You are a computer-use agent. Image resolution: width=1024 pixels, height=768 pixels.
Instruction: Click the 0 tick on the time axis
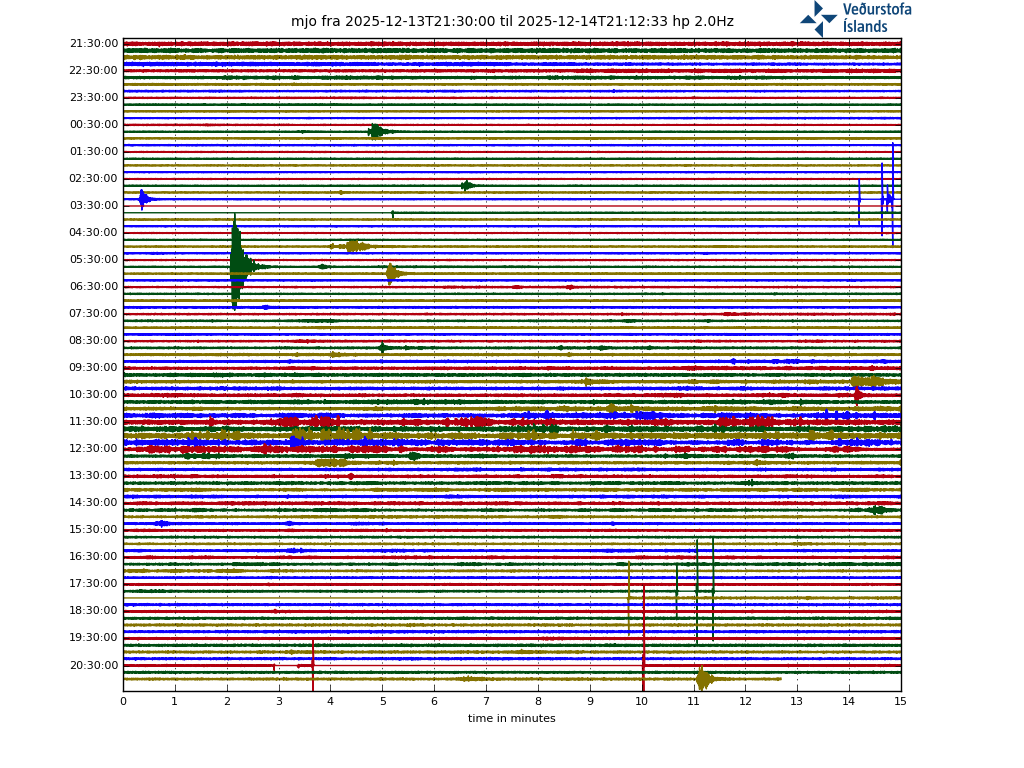pyautogui.click(x=123, y=702)
